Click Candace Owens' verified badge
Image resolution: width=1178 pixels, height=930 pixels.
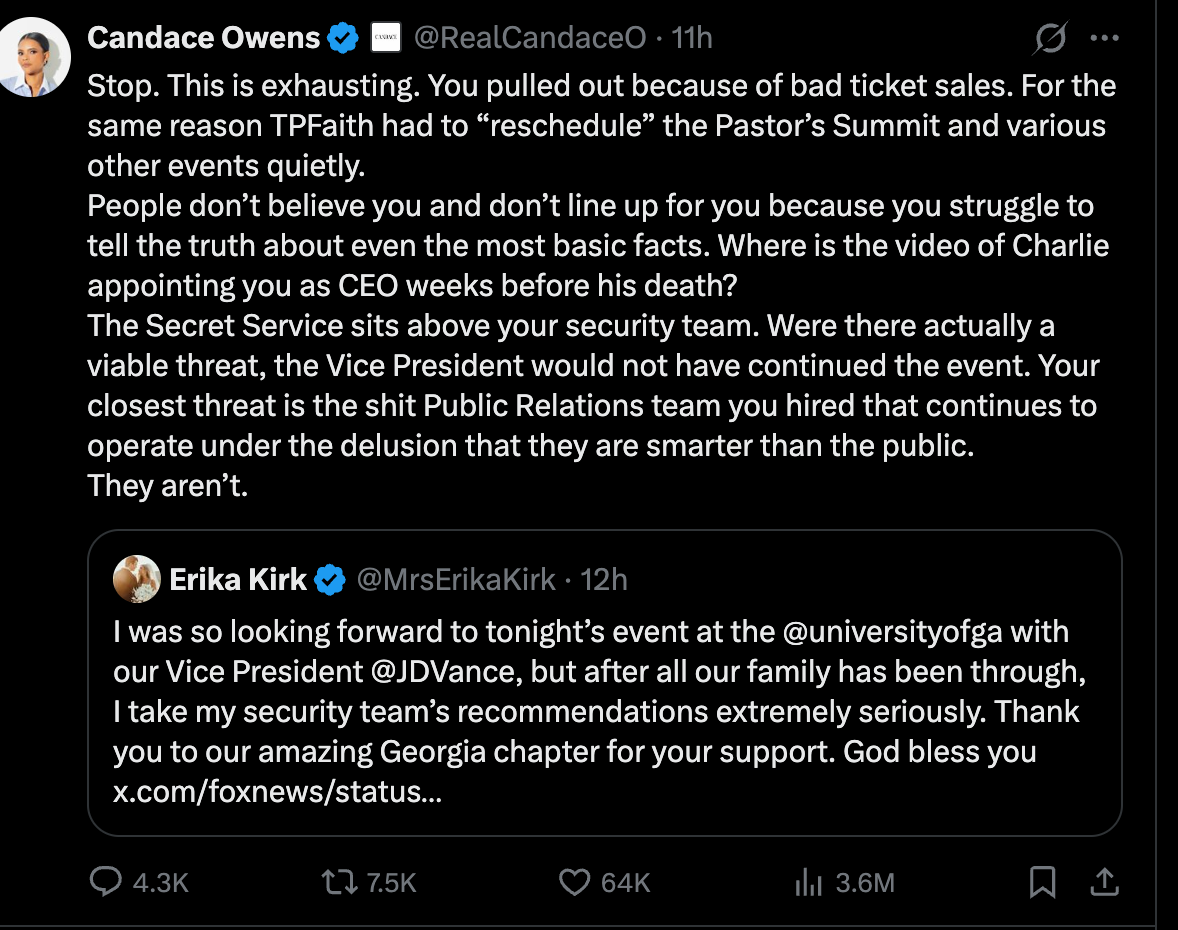coord(340,36)
